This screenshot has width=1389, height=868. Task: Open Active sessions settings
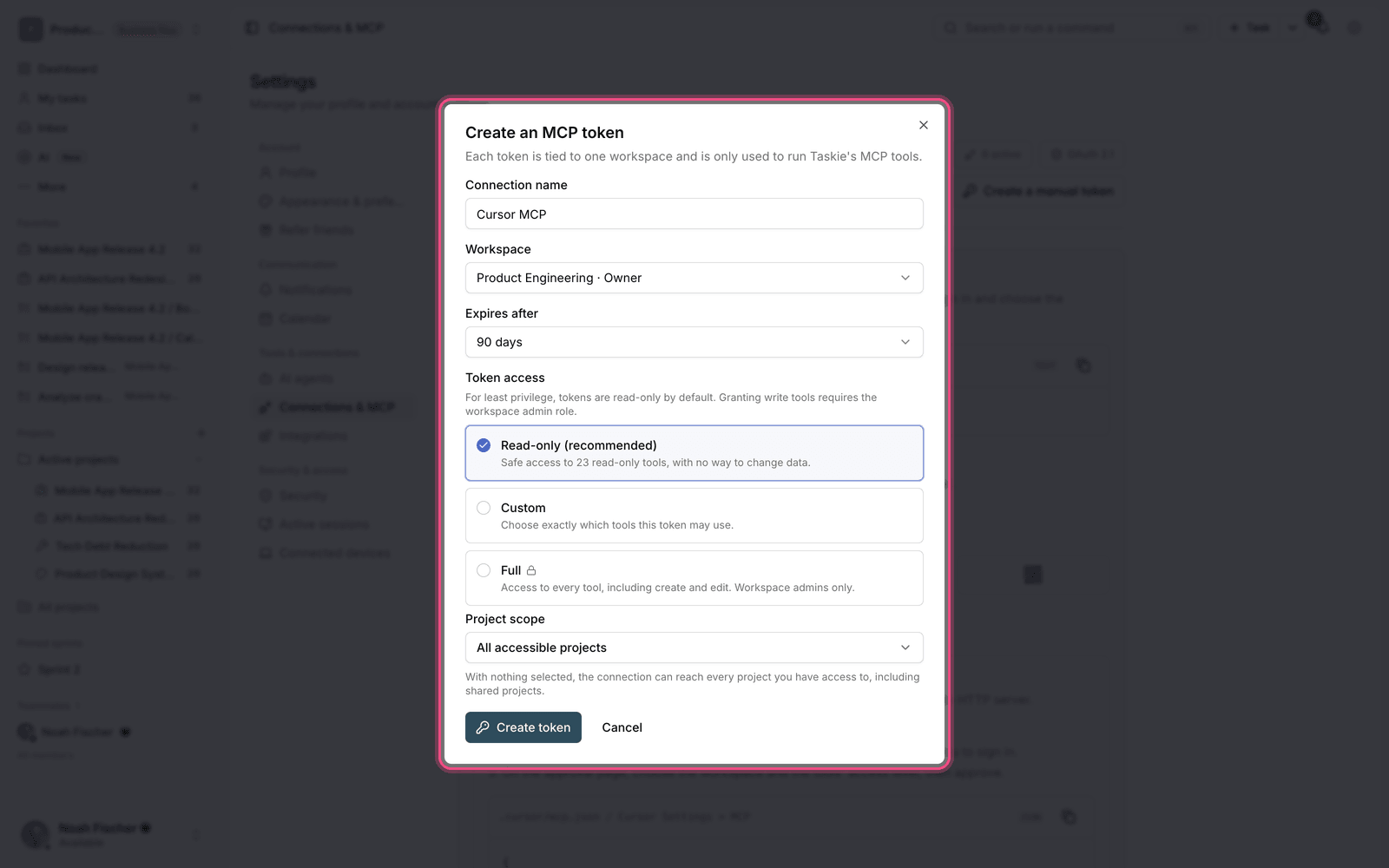(x=333, y=524)
